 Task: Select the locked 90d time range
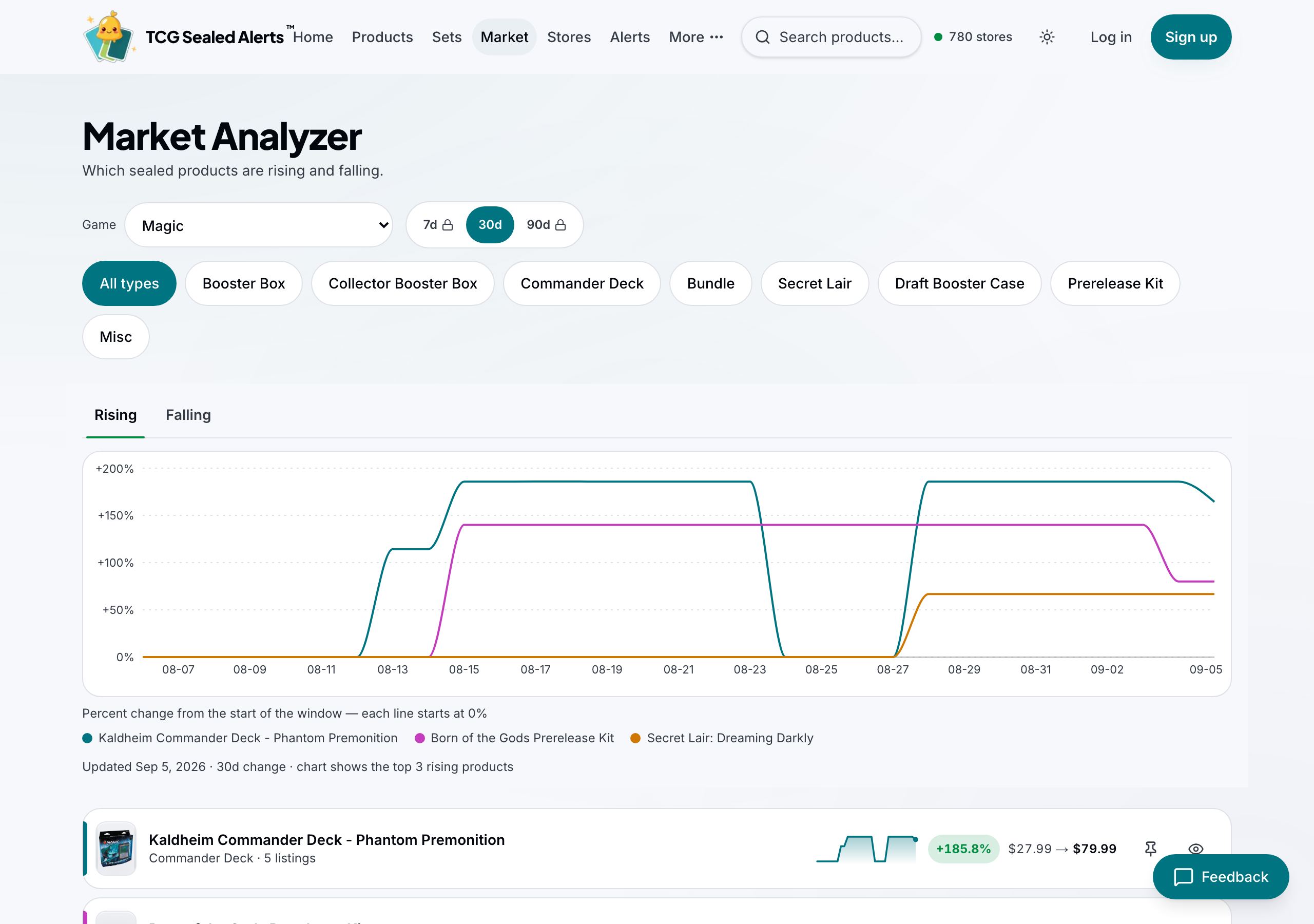click(x=546, y=225)
